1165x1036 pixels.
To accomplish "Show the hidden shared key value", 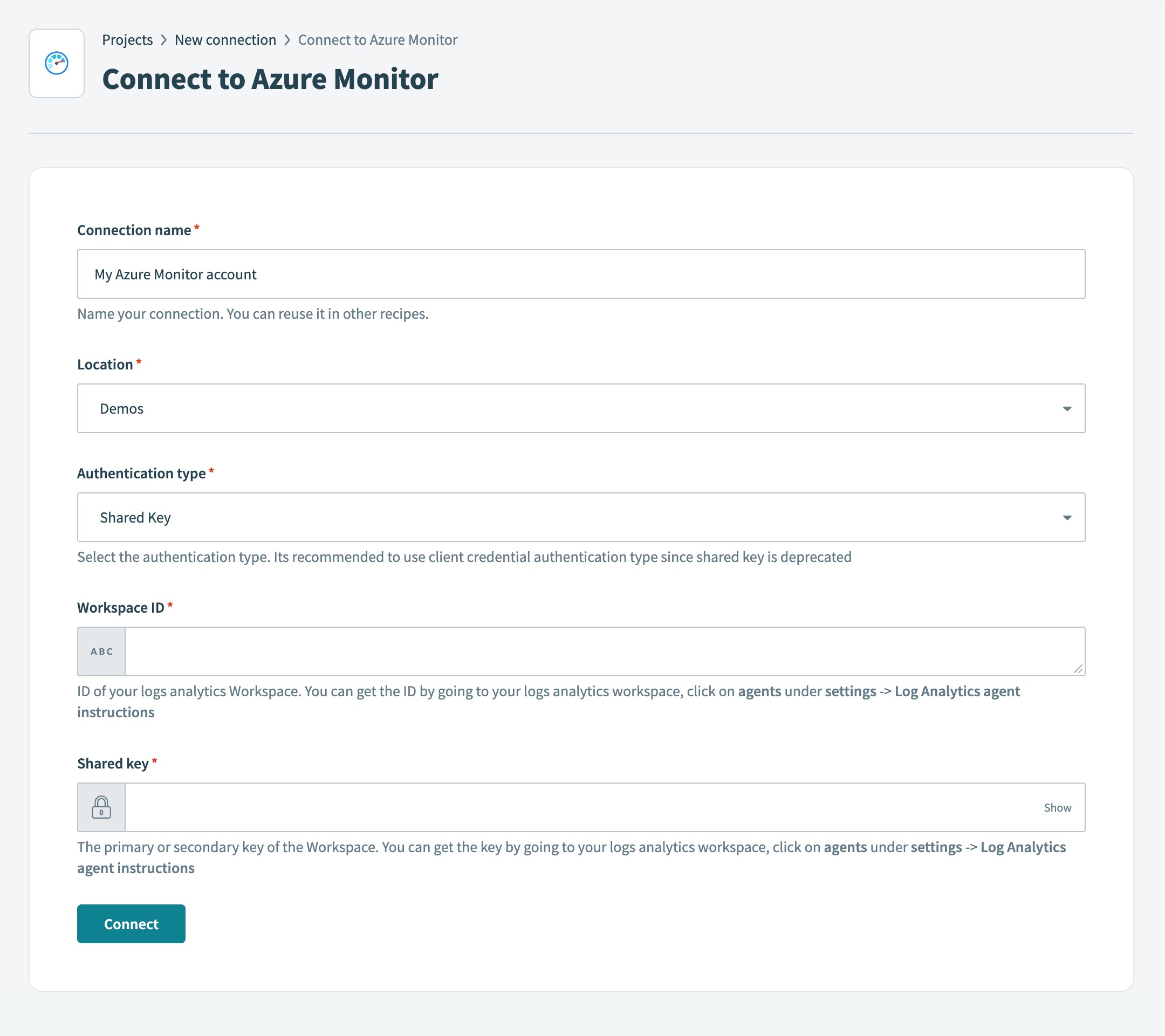I will (x=1057, y=807).
